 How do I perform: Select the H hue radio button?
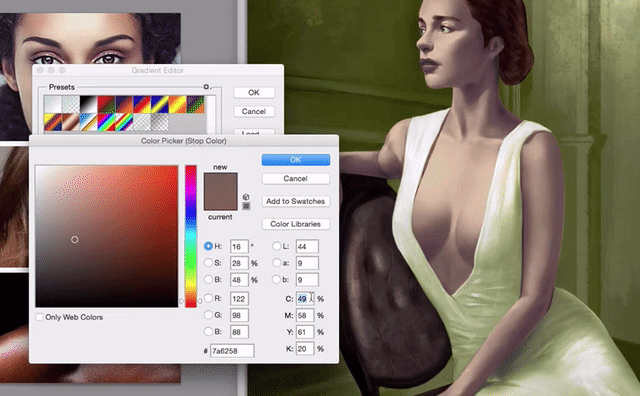pyautogui.click(x=208, y=246)
